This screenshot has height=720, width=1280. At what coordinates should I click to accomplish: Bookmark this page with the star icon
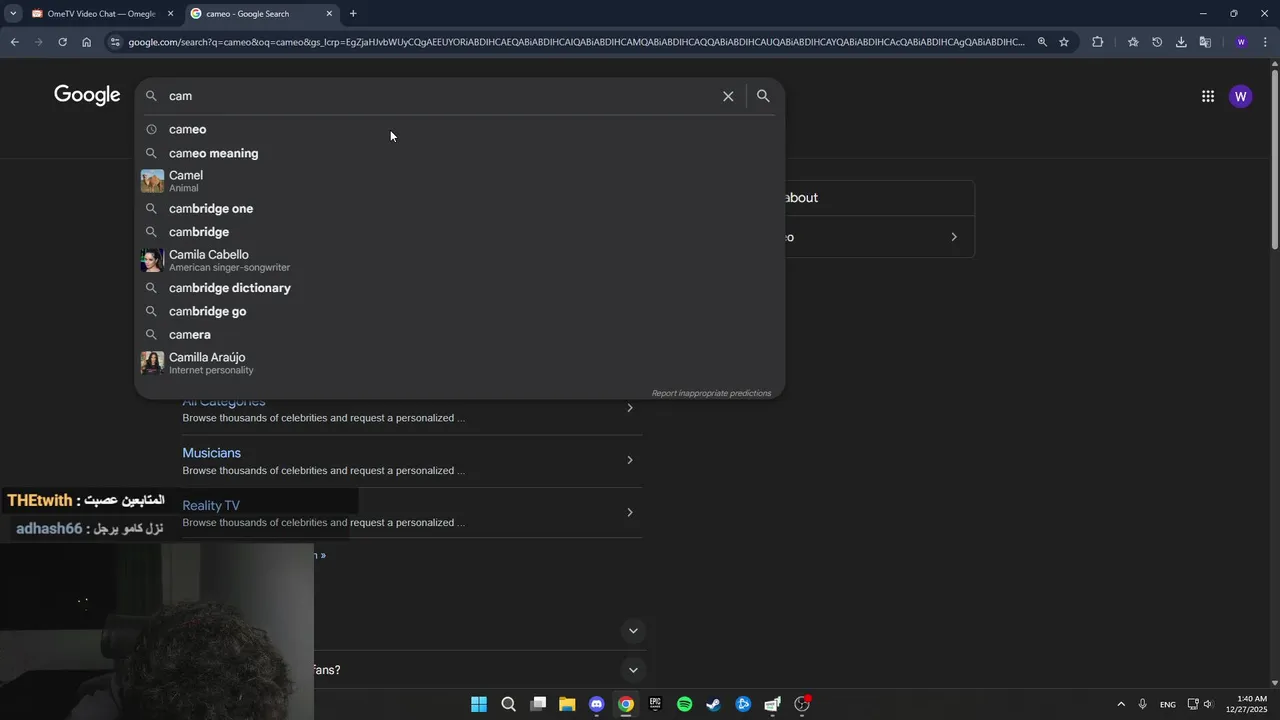coord(1064,42)
